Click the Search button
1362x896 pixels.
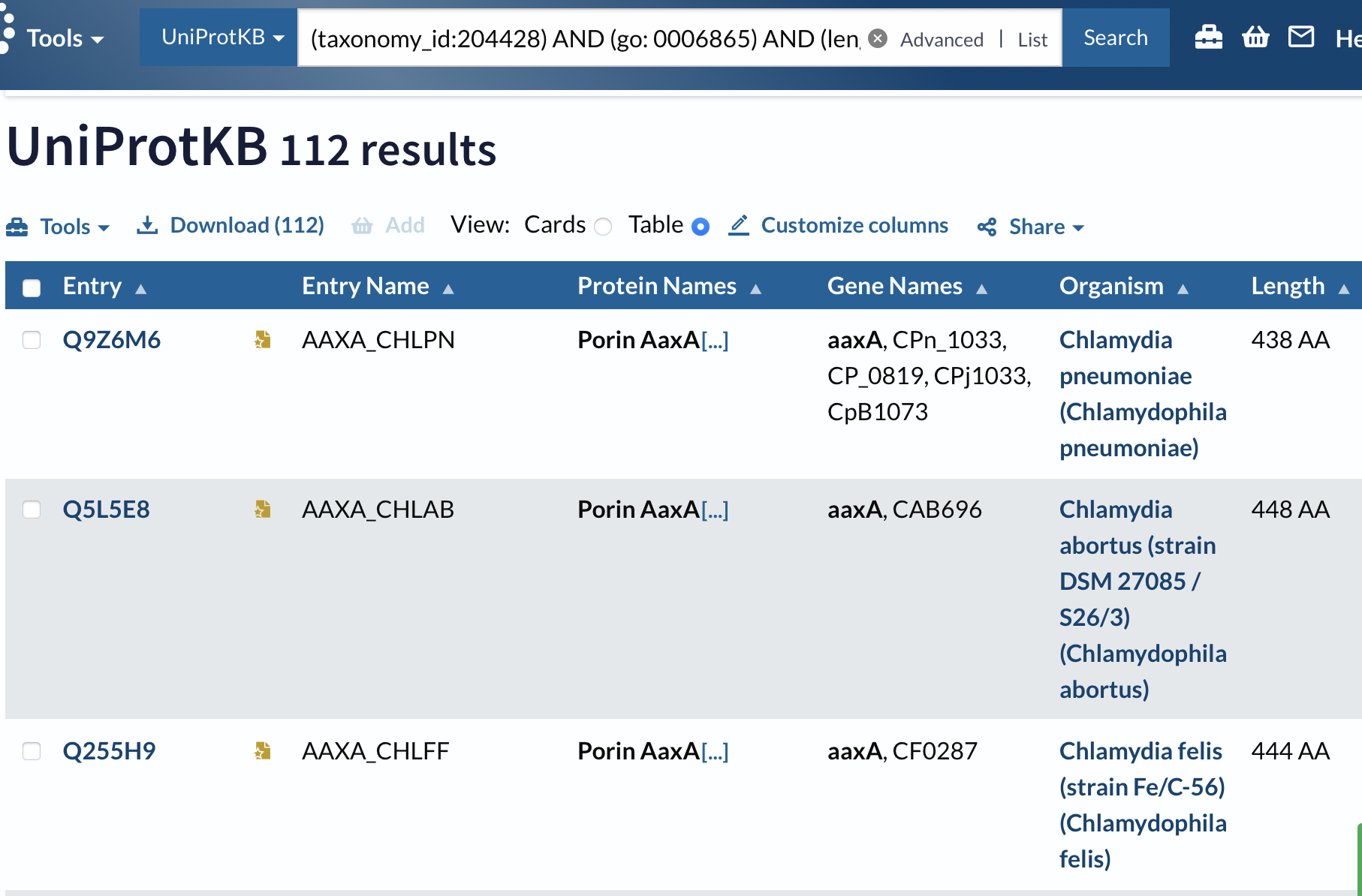(1116, 37)
